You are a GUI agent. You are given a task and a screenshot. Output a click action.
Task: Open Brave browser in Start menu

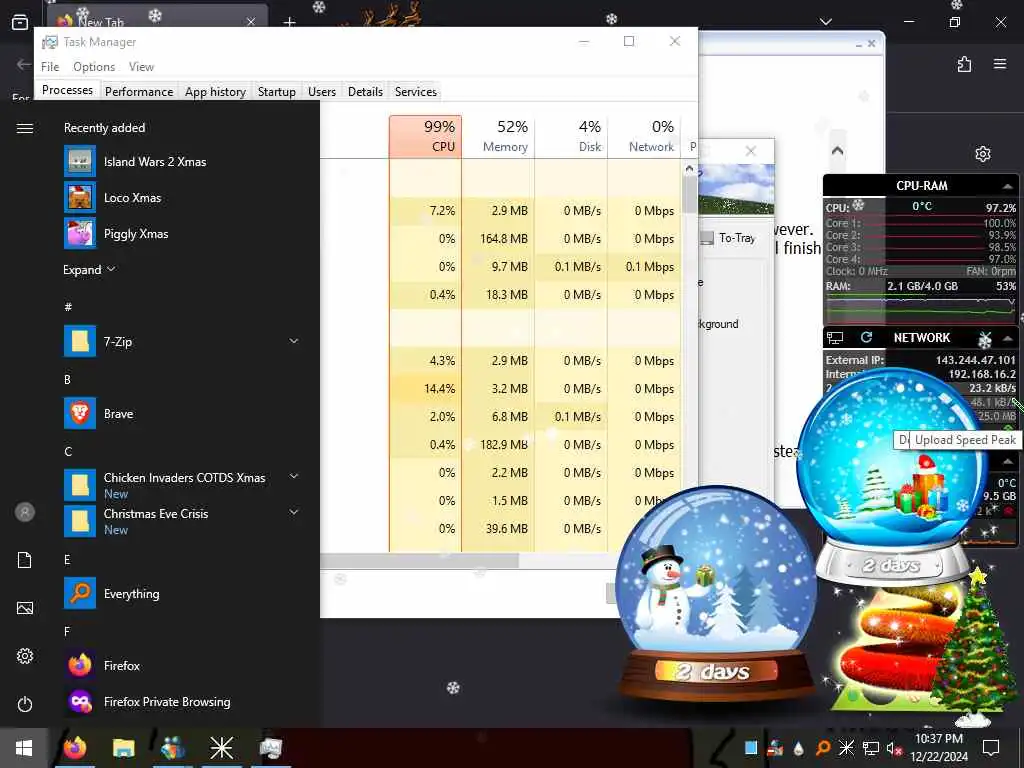click(80, 413)
